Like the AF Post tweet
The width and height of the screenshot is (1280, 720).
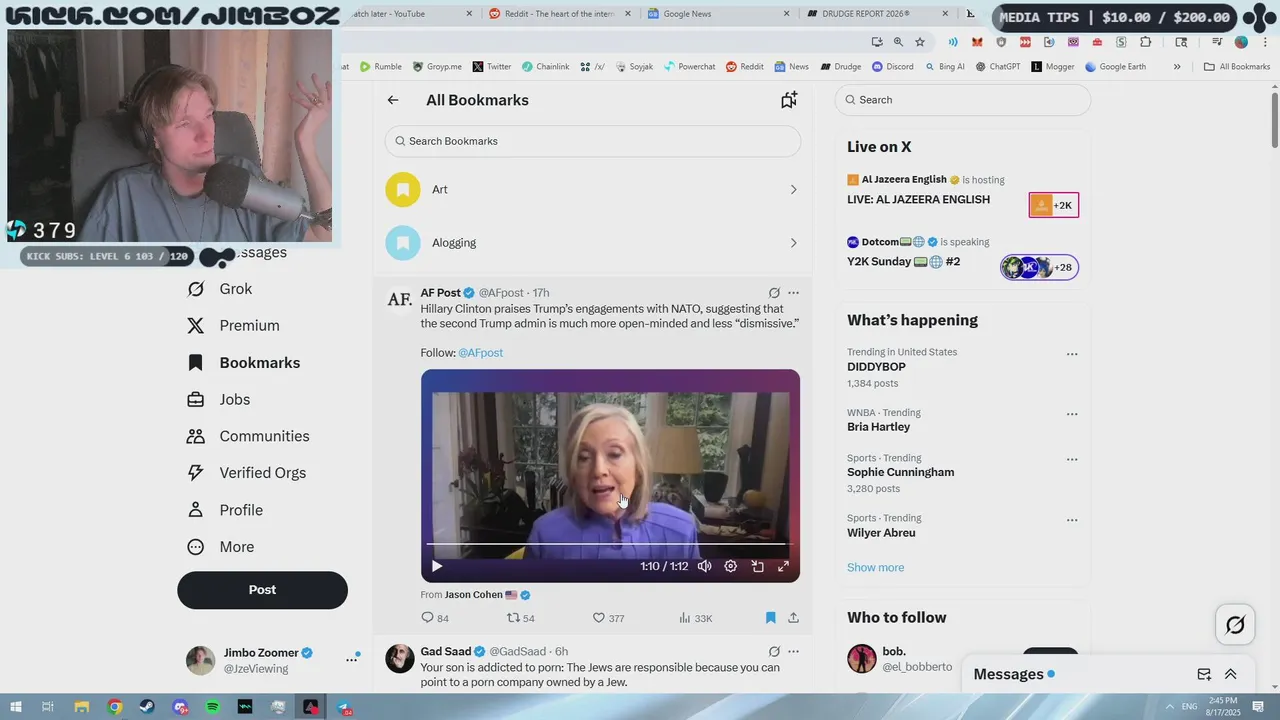608,618
